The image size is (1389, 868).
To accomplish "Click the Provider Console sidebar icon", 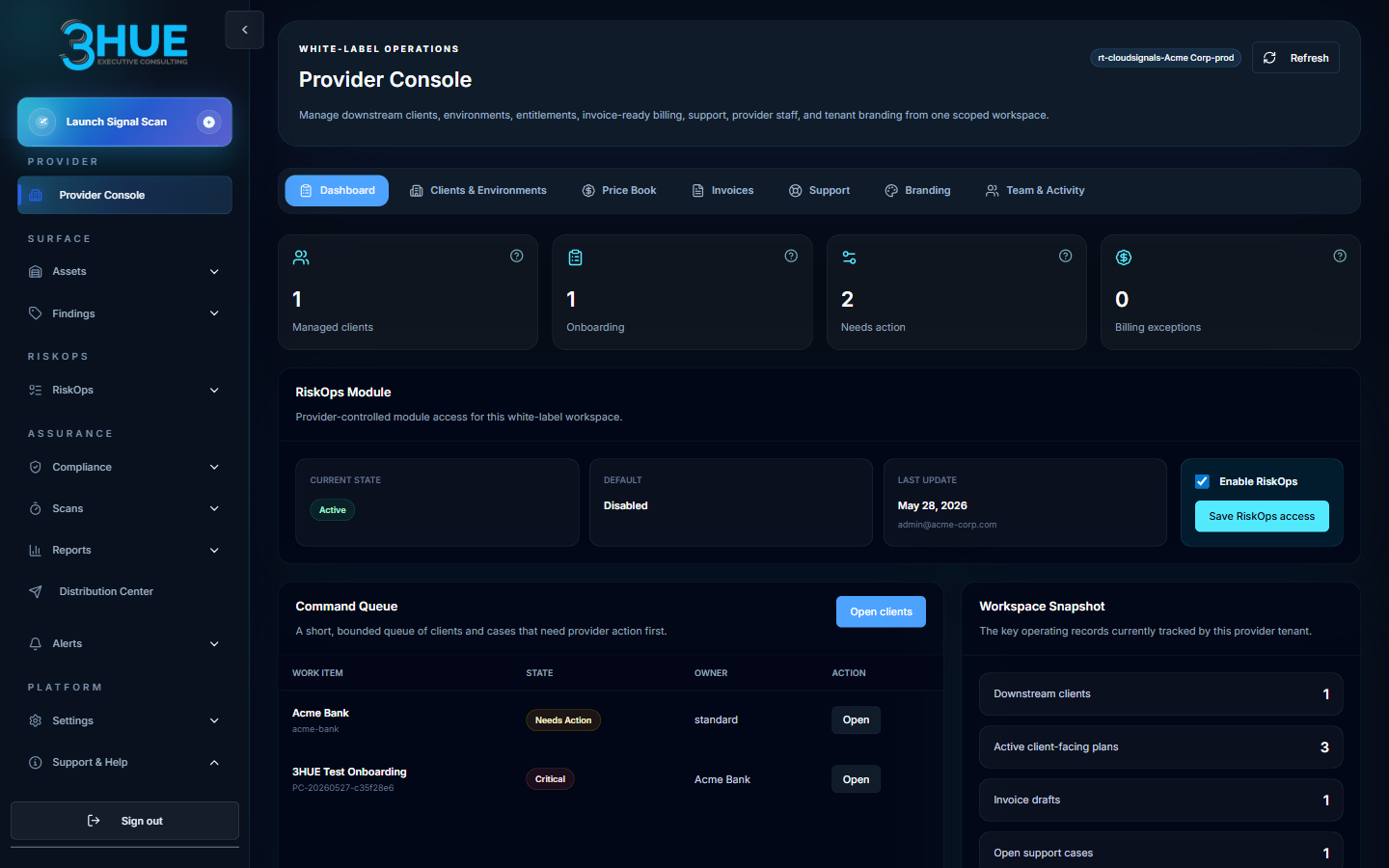I will click(x=36, y=195).
